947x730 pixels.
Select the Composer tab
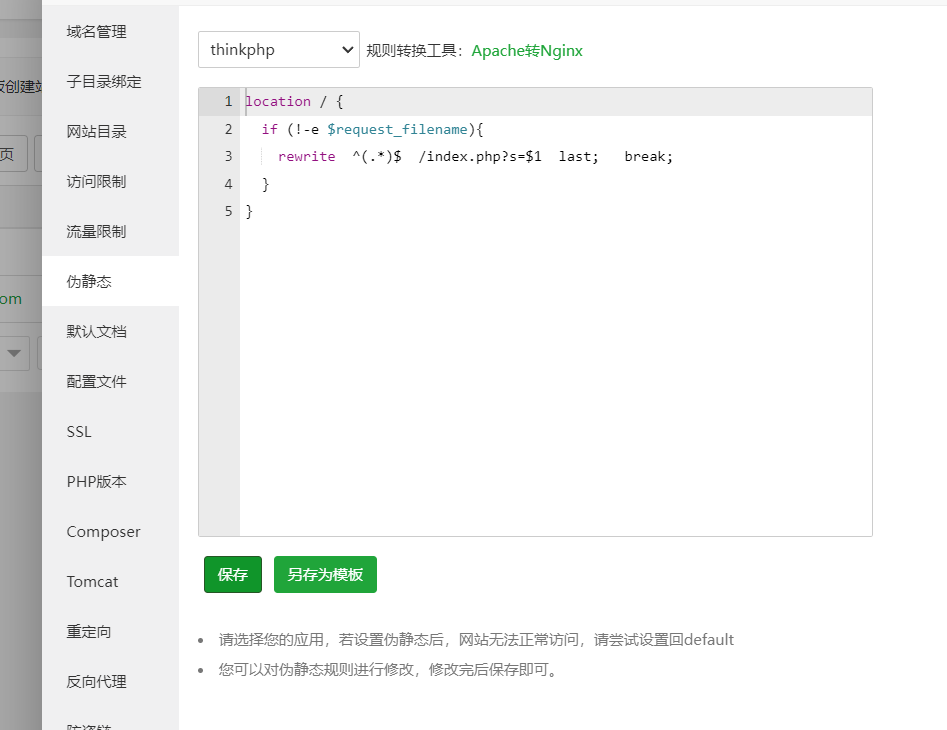click(x=103, y=532)
